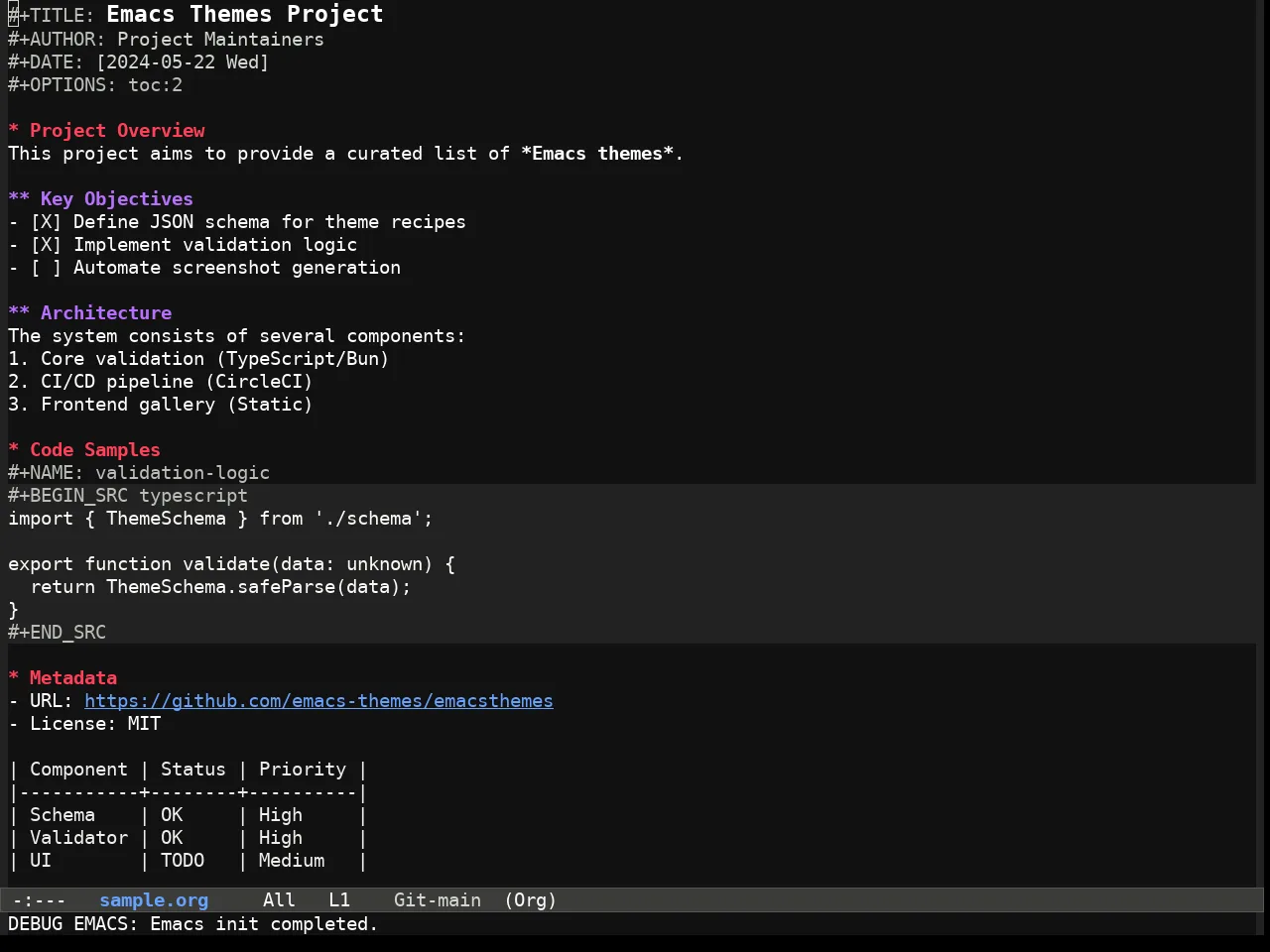Click the (Org) major mode indicator

coord(530,900)
